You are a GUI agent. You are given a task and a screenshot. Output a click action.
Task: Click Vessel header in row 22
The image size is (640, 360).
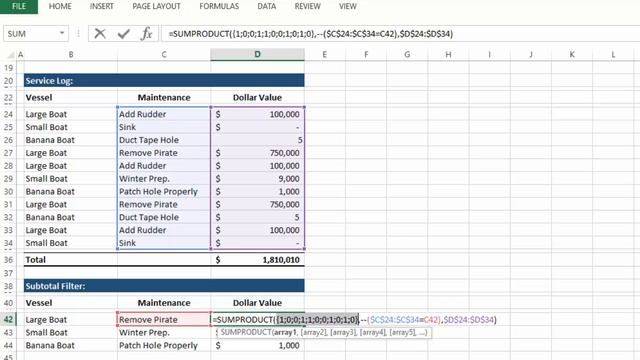point(39,98)
